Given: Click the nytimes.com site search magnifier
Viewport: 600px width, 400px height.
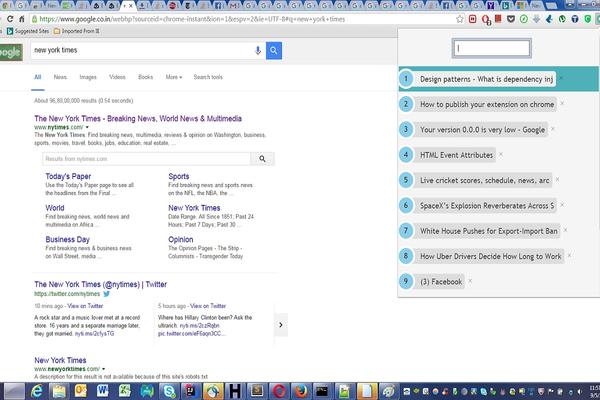Looking at the screenshot, I should tap(261, 158).
